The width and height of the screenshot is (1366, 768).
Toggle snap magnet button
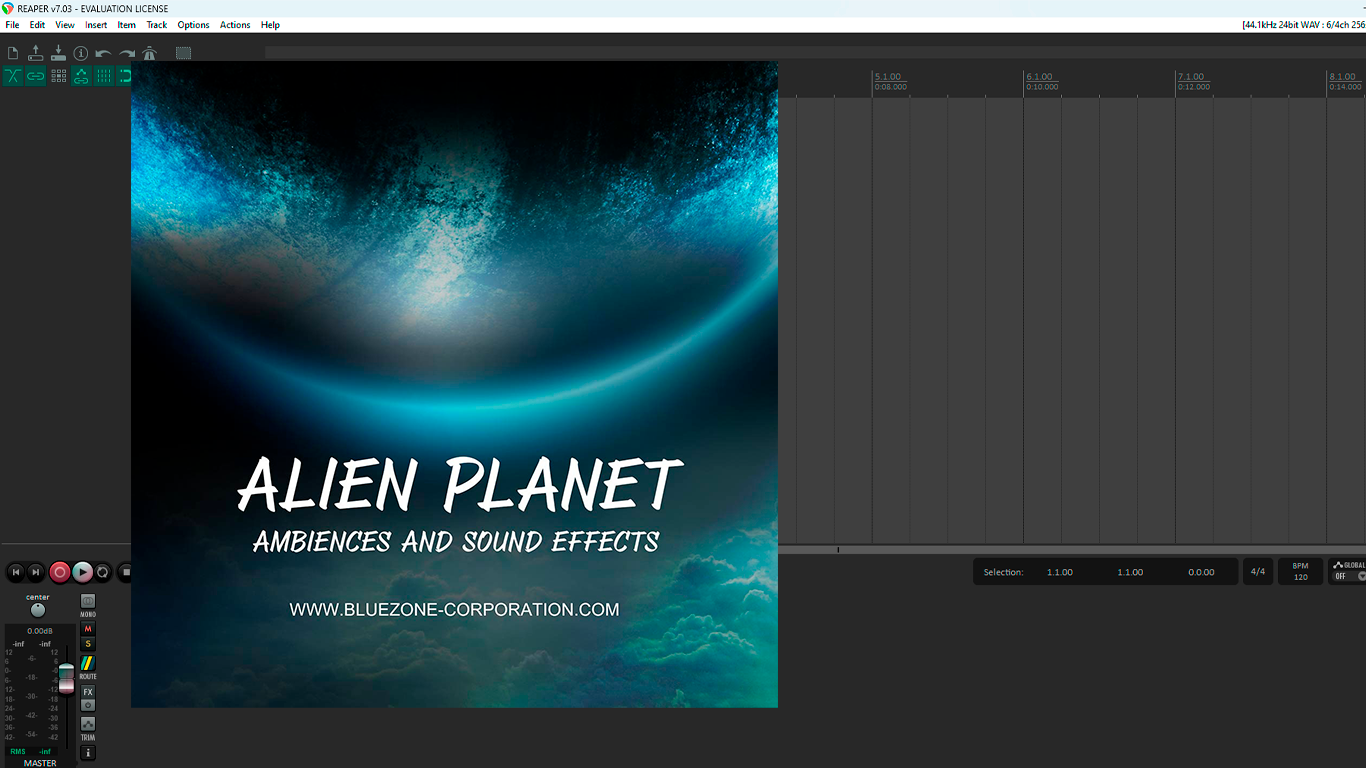click(125, 76)
